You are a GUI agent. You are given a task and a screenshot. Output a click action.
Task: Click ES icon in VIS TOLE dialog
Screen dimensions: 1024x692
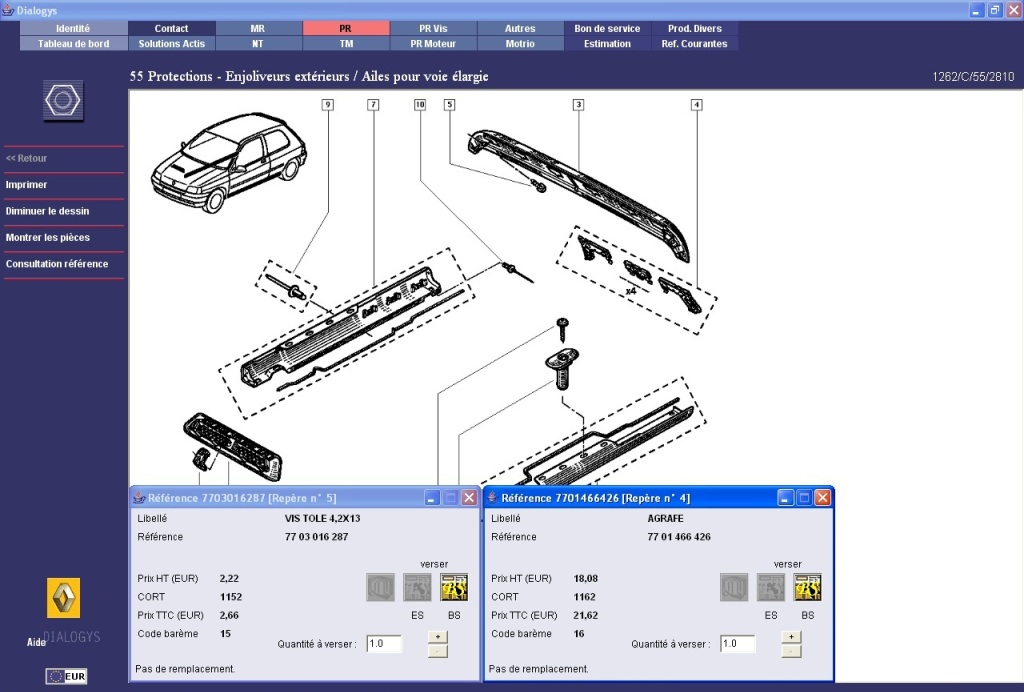pos(417,587)
